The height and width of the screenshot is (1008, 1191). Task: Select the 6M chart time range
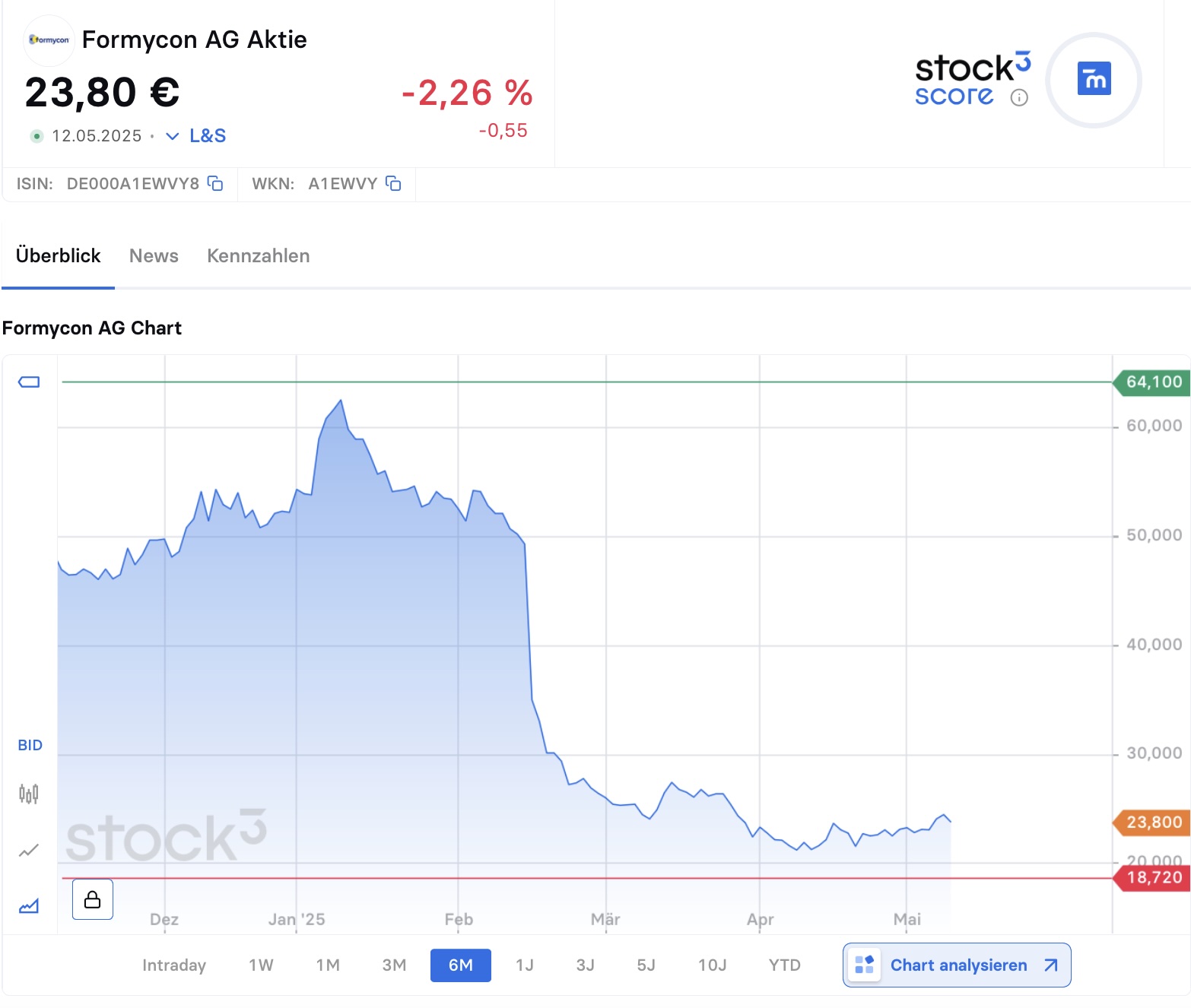point(460,965)
